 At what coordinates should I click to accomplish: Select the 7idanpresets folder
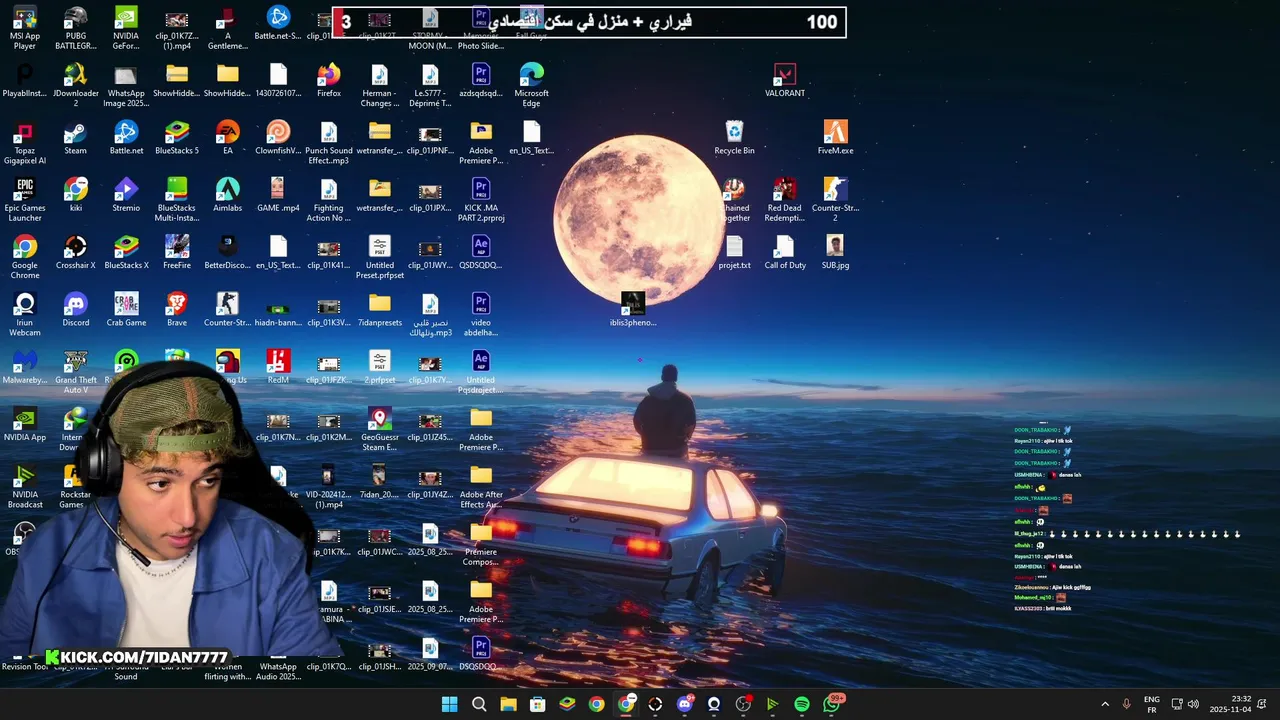pyautogui.click(x=379, y=309)
